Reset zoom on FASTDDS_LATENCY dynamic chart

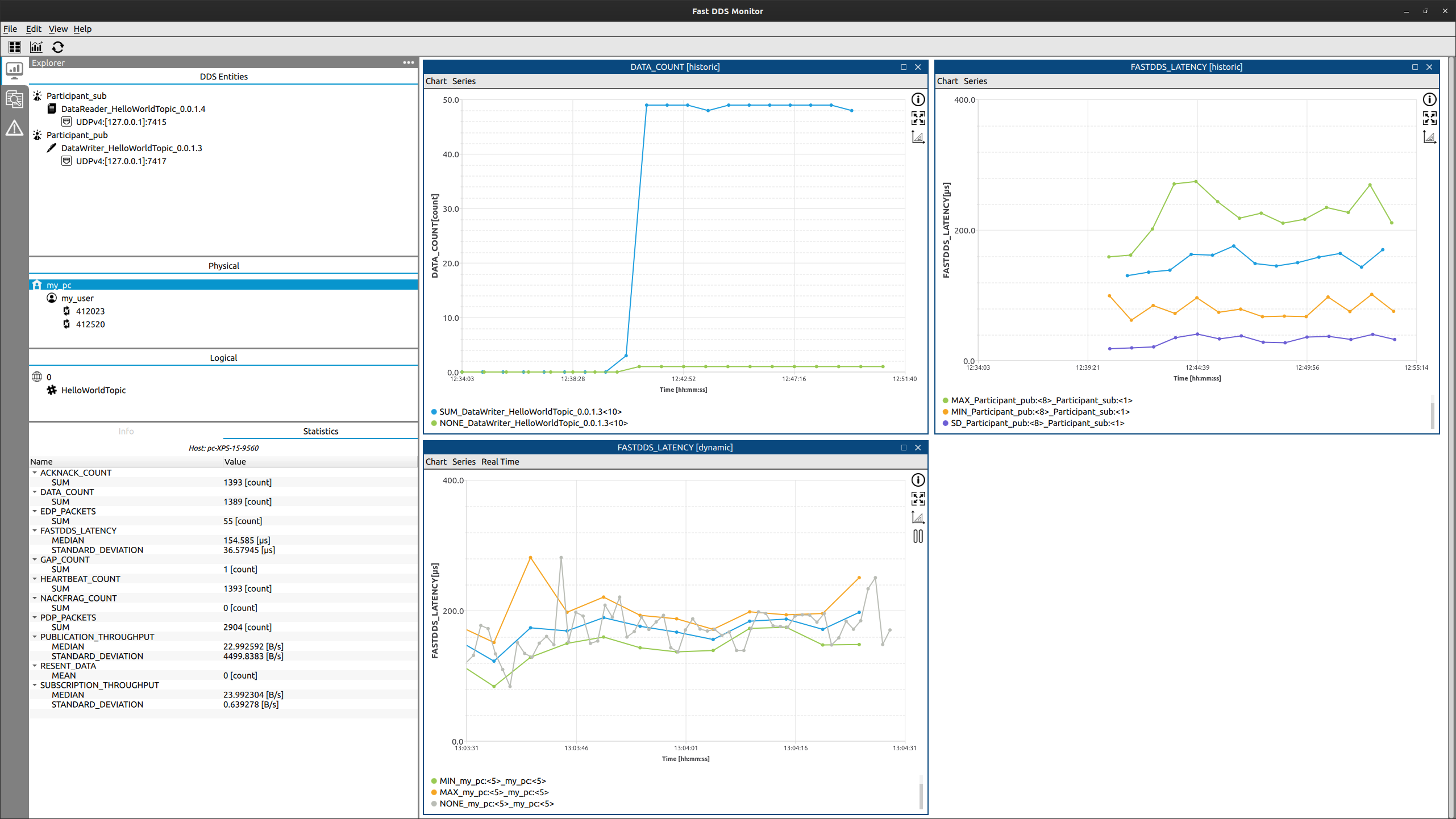coord(918,499)
